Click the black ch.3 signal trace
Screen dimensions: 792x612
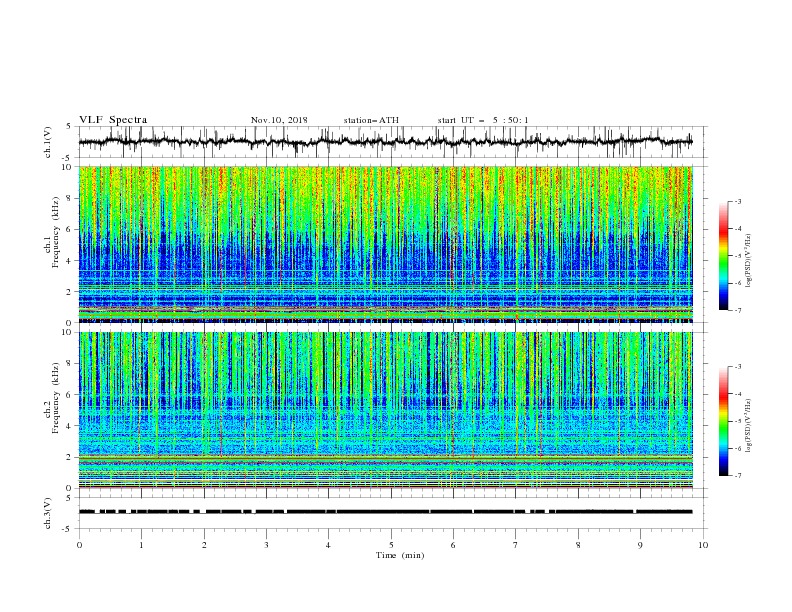[385, 512]
